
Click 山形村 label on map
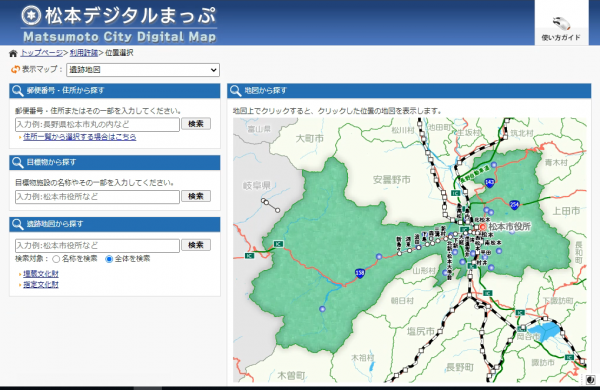pos(424,271)
